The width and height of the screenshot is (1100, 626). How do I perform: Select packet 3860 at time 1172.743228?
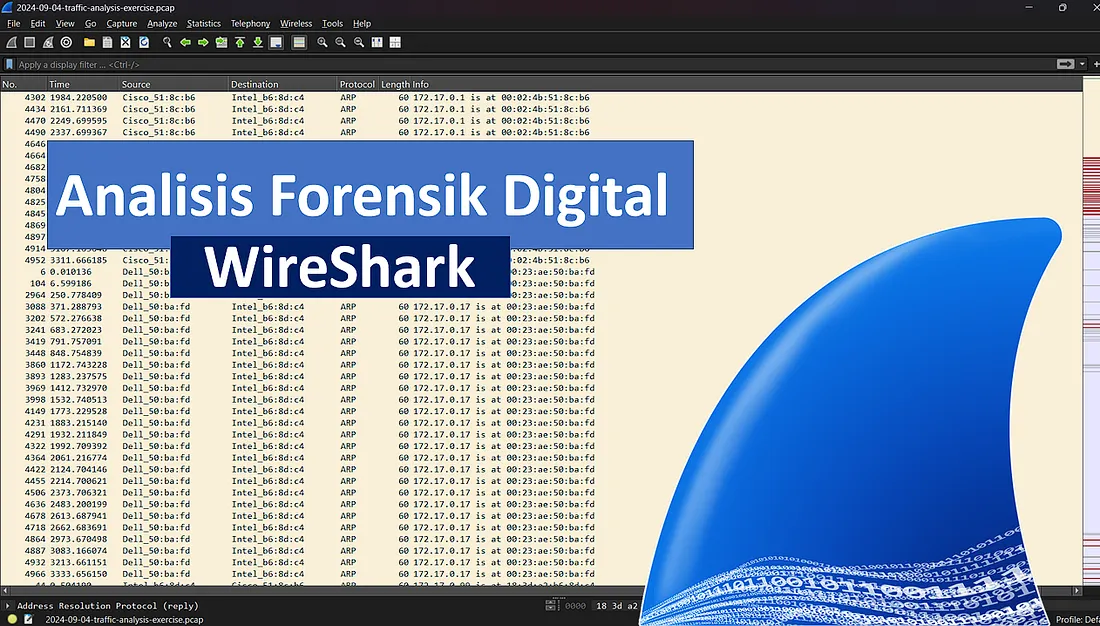coord(541,365)
